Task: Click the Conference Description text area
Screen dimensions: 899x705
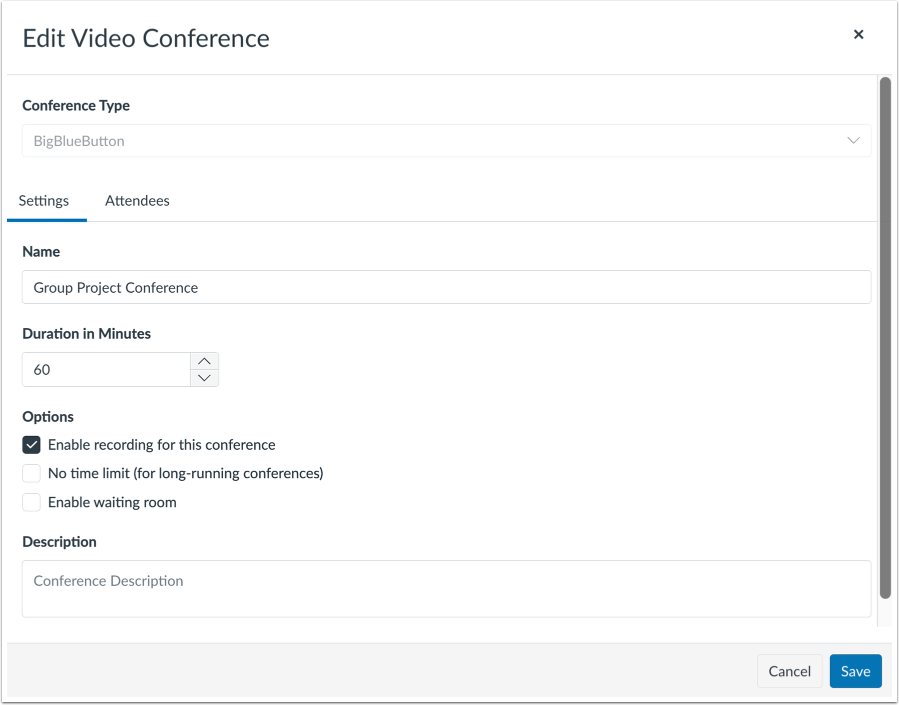Action: (445, 588)
